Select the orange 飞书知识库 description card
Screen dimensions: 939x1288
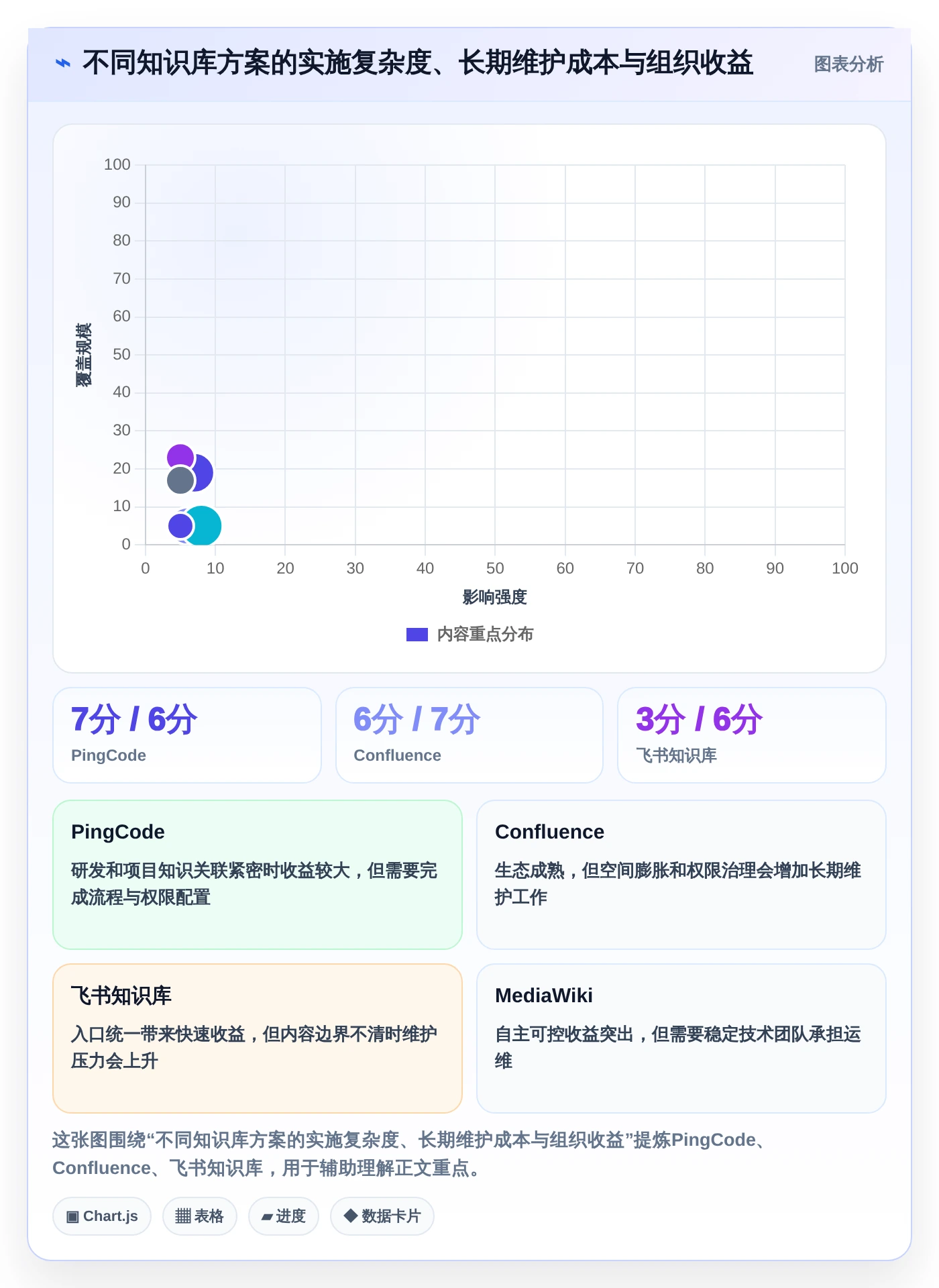(x=258, y=1038)
